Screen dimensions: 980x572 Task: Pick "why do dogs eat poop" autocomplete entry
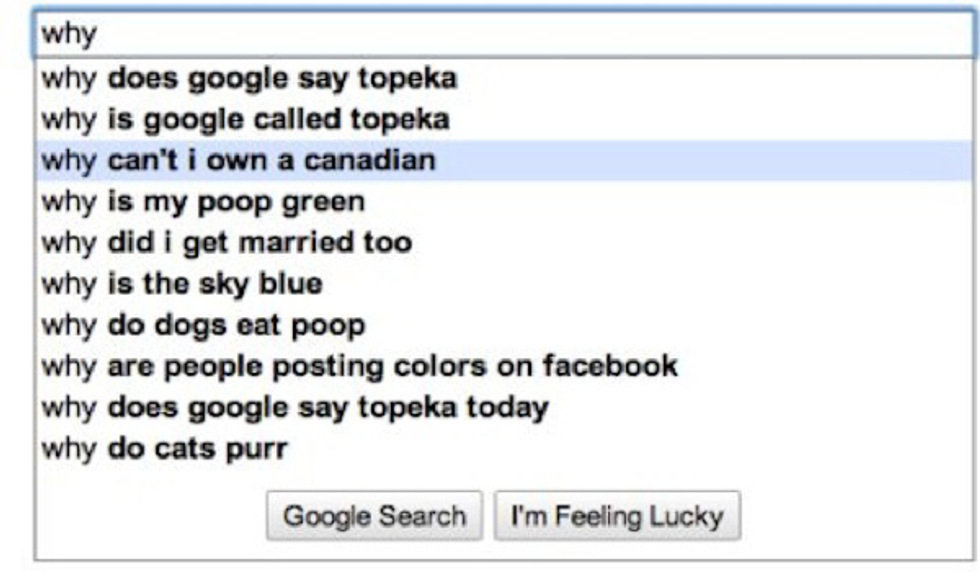pyautogui.click(x=203, y=324)
